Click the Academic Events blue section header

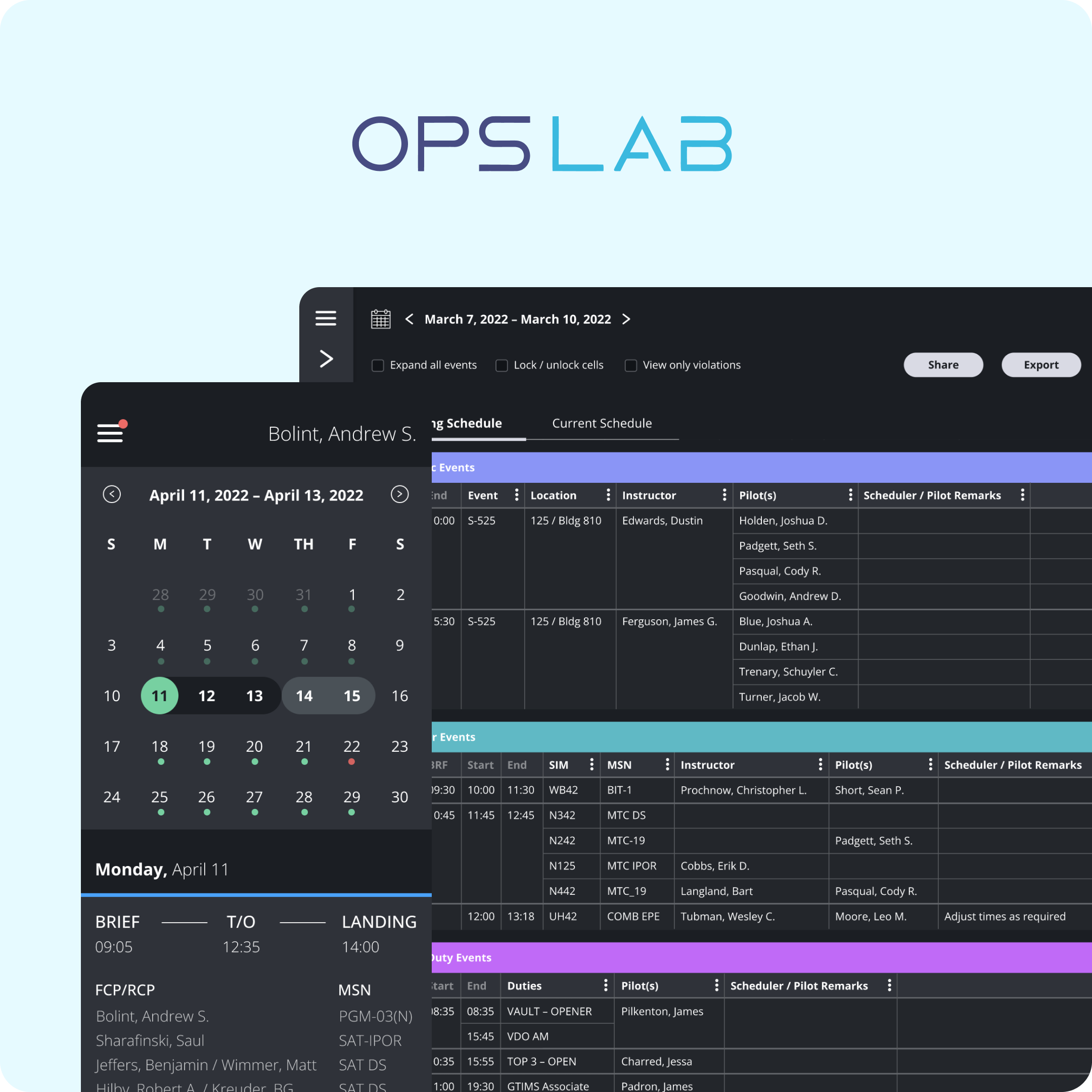coord(761,468)
